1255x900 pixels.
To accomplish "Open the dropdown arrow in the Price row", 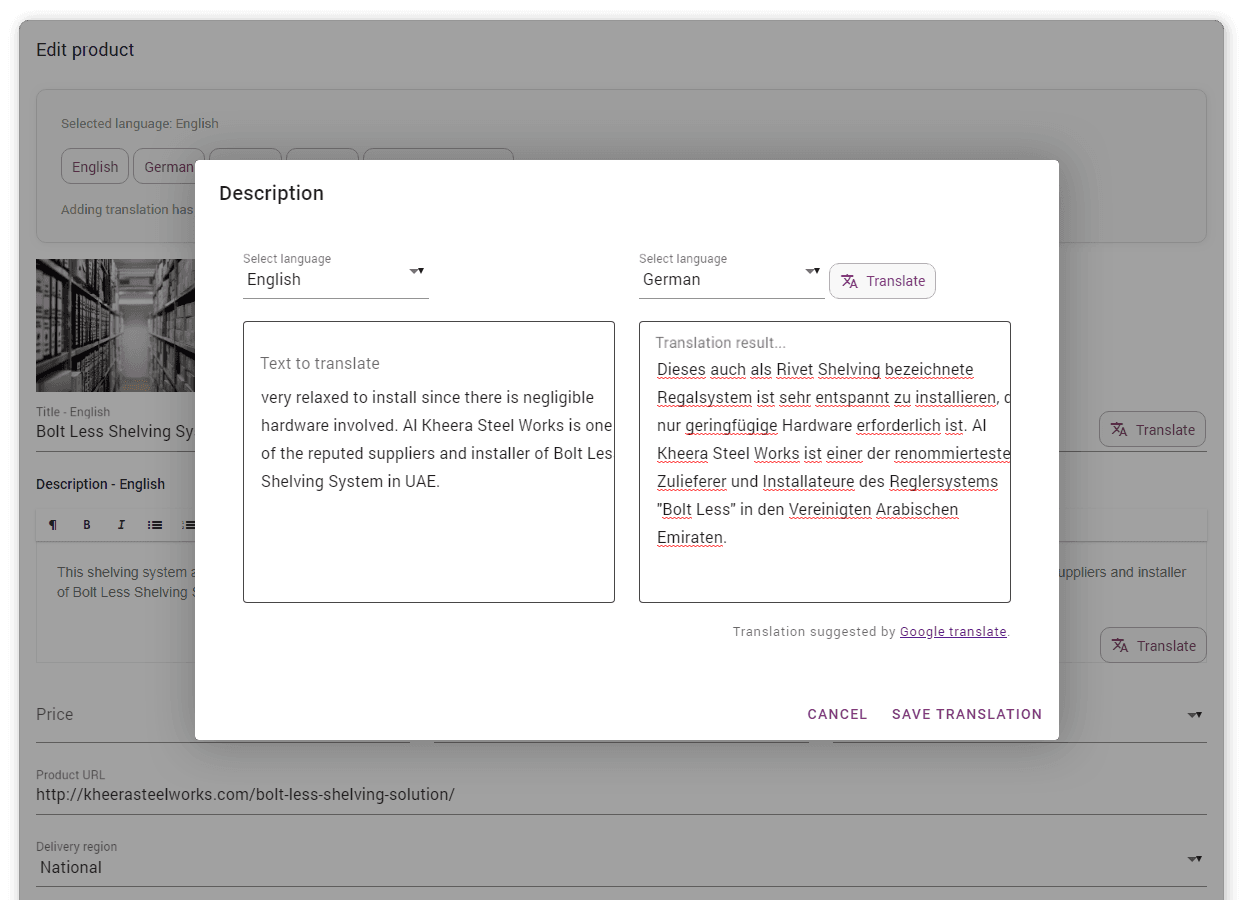I will pyautogui.click(x=1193, y=715).
